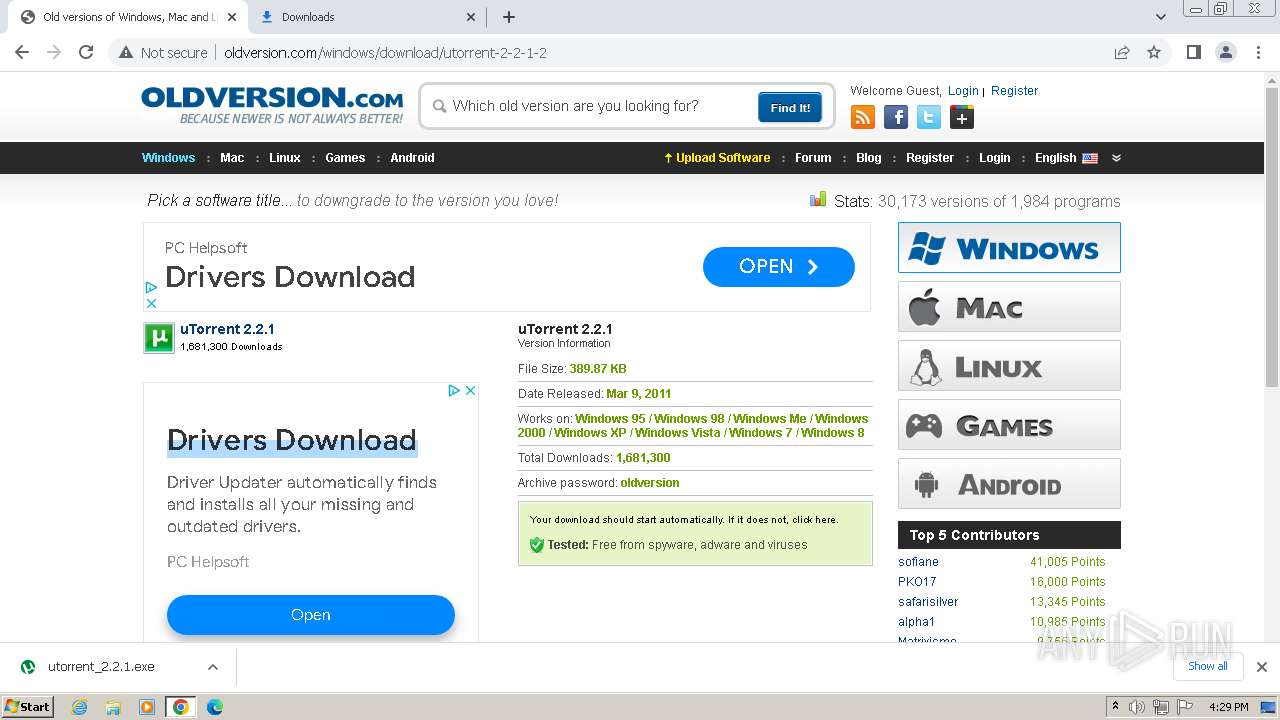1280x720 pixels.
Task: Click the Not secure site info indicator
Action: [163, 53]
